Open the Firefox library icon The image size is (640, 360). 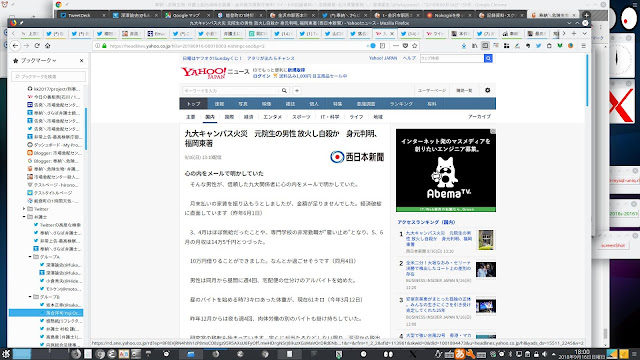(x=474, y=46)
